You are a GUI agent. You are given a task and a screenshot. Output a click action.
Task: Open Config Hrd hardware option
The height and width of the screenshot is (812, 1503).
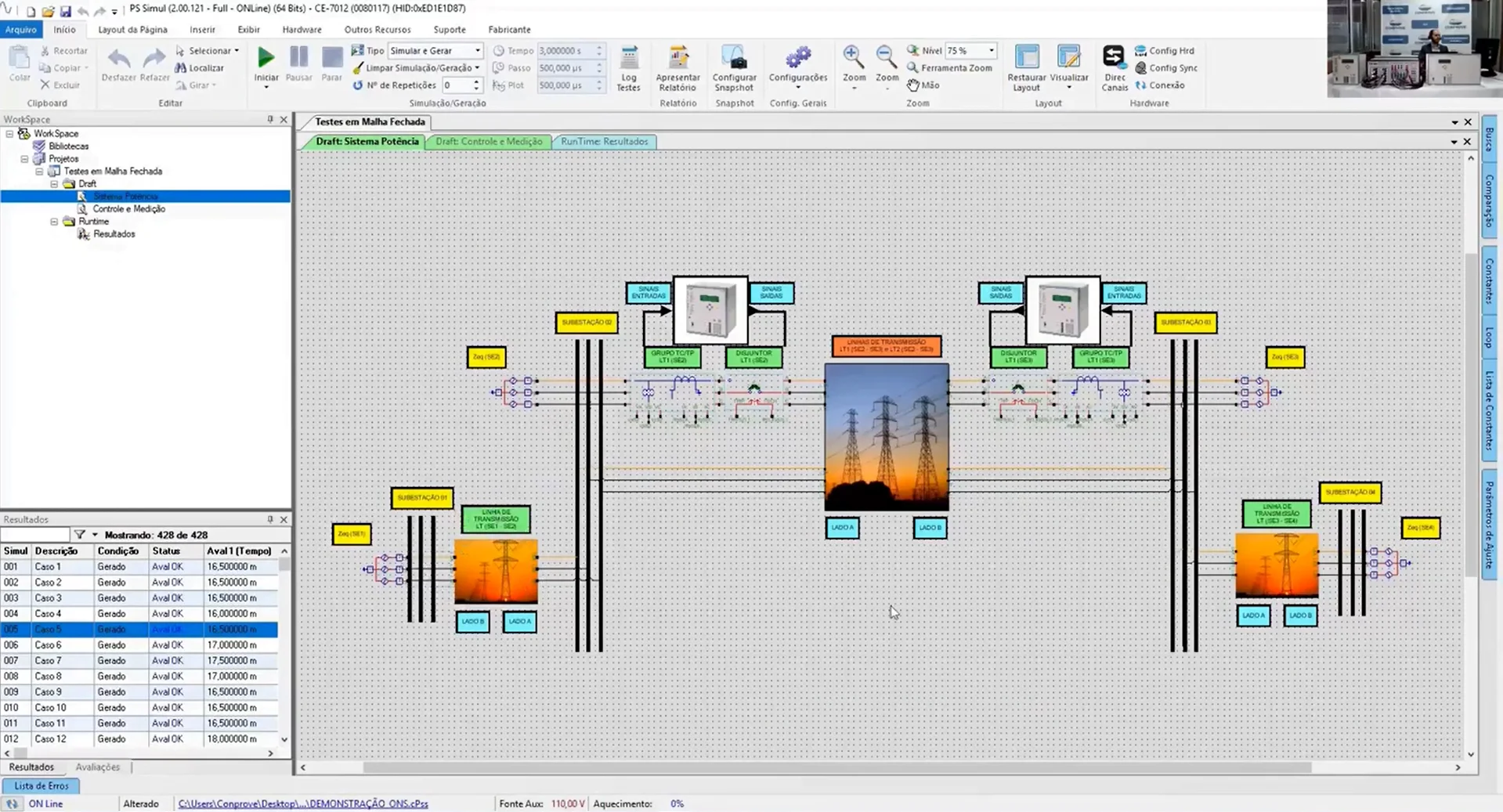coord(1165,50)
